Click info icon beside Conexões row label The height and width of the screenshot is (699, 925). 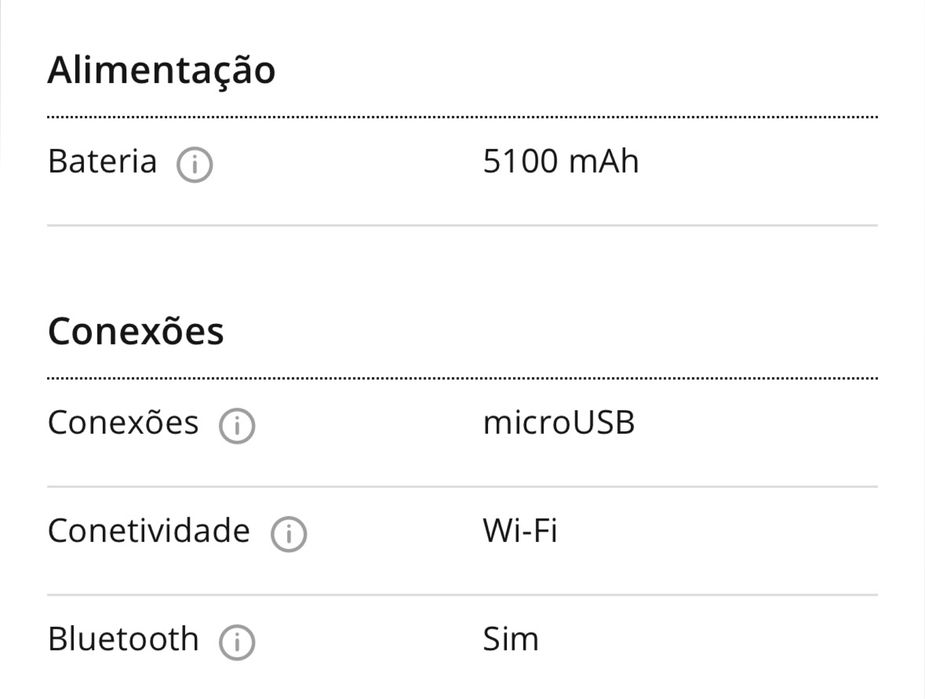237,427
